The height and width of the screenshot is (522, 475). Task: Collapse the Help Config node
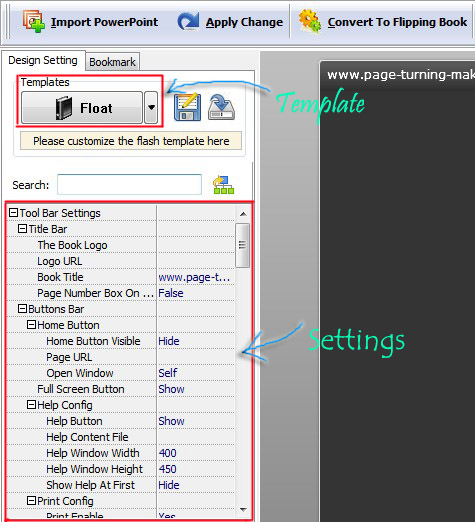(31, 405)
